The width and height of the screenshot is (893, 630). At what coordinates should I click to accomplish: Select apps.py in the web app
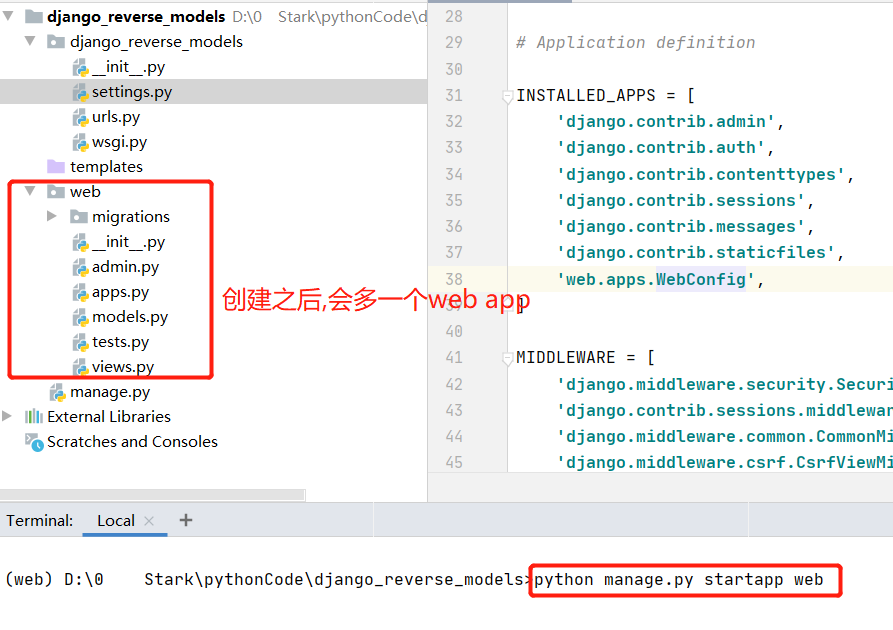click(x=121, y=292)
